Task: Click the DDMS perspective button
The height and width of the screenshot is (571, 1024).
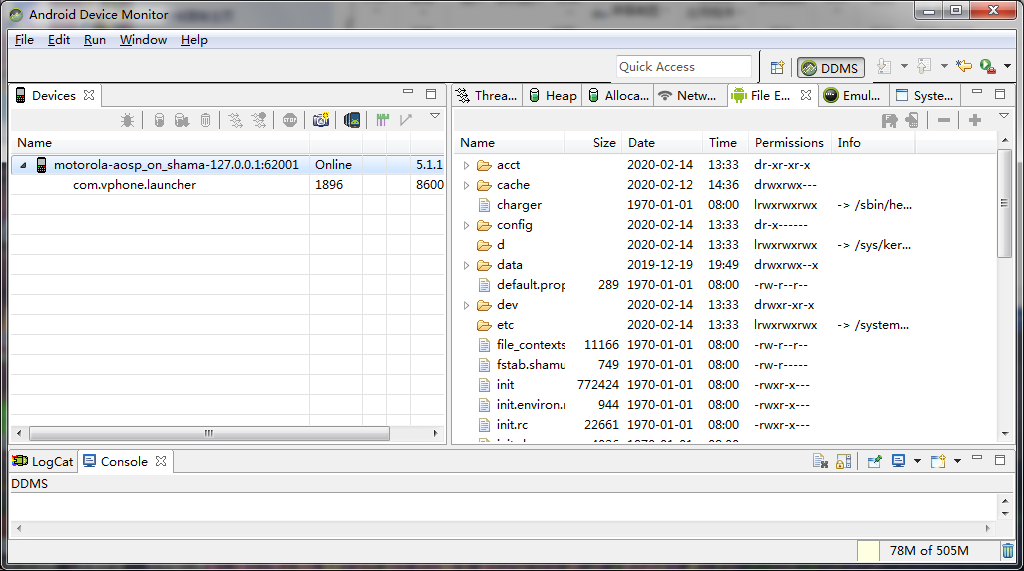Action: [831, 68]
